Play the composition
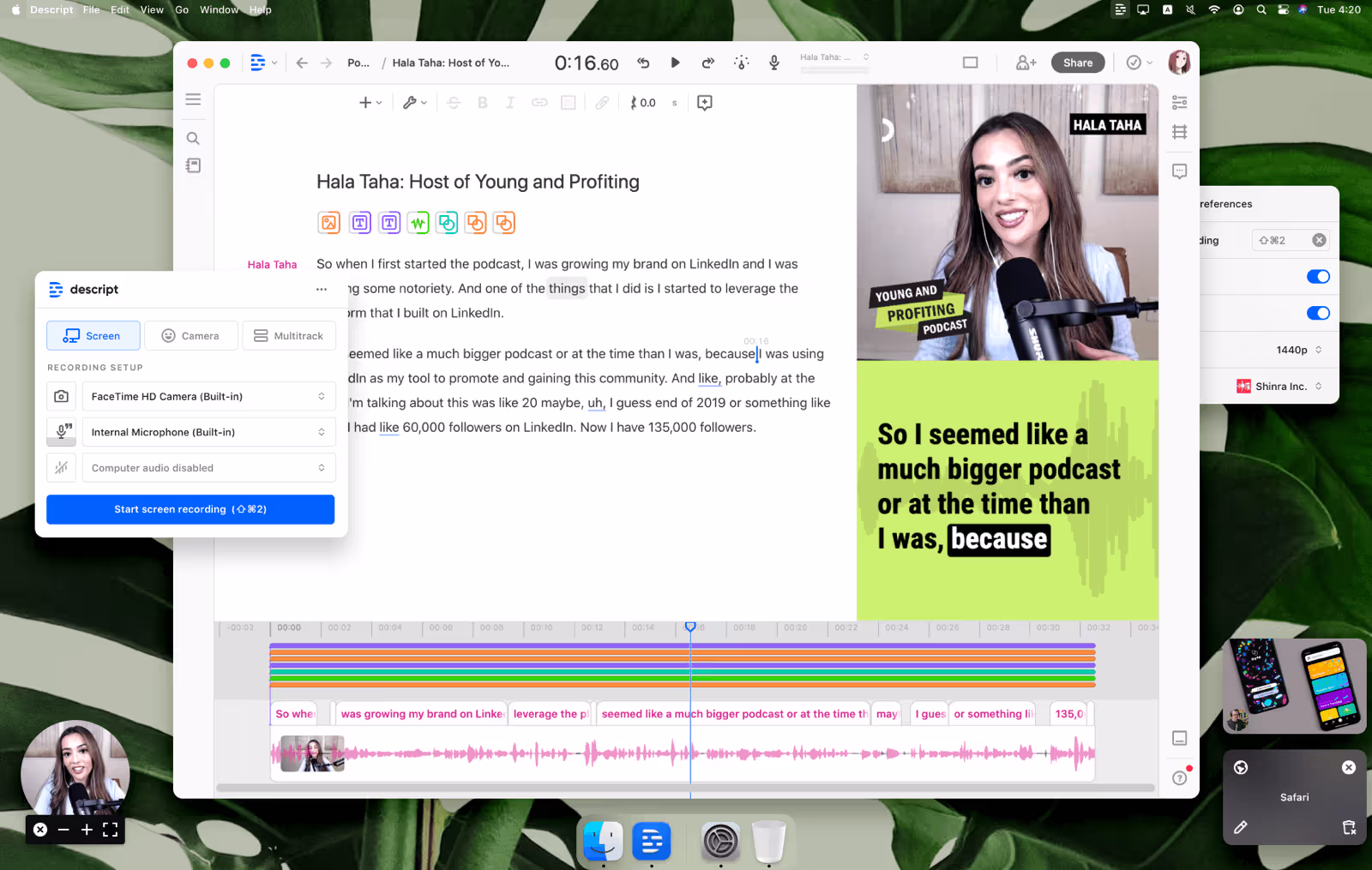Viewport: 1372px width, 870px height. coord(675,63)
